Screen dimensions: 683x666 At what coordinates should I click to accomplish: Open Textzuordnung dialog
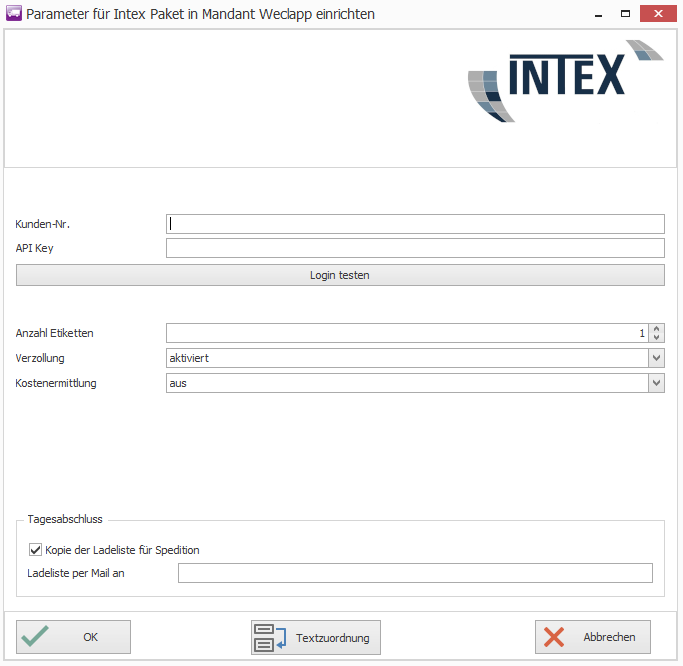point(316,638)
